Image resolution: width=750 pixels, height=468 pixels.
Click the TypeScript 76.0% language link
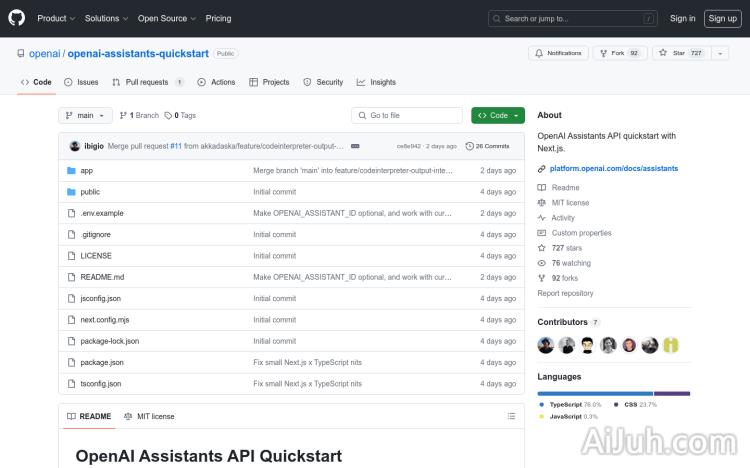tap(570, 404)
